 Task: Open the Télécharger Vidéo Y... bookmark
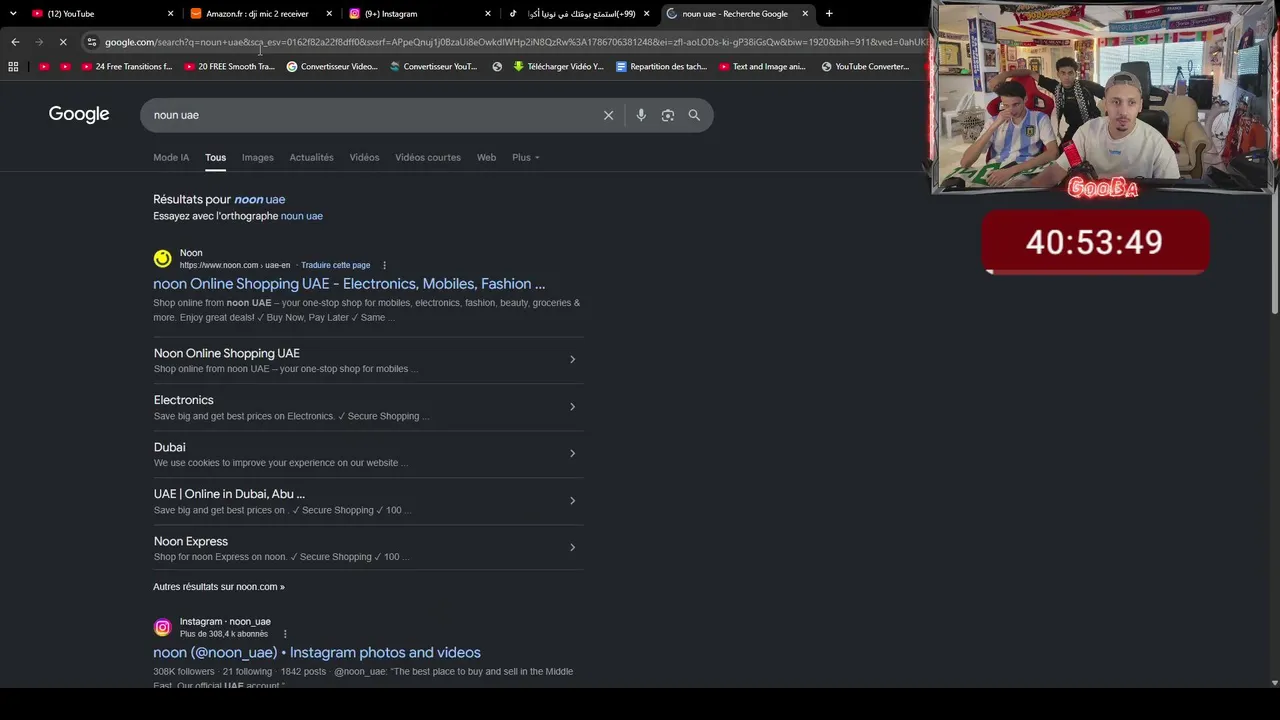click(x=558, y=67)
